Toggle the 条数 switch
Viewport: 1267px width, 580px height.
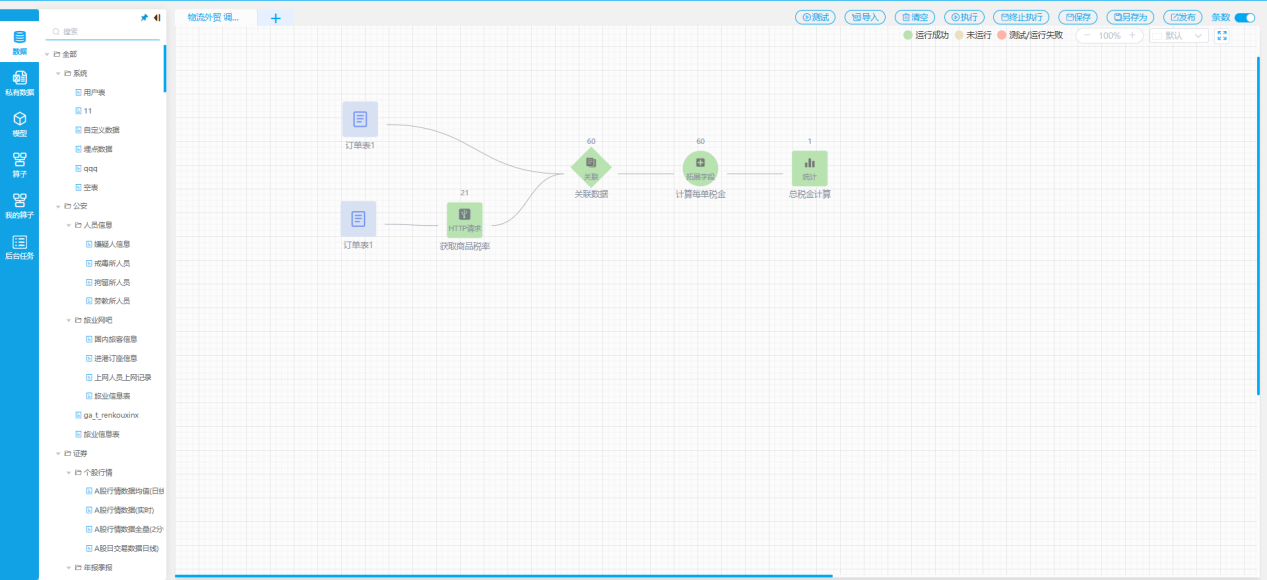[x=1245, y=17]
